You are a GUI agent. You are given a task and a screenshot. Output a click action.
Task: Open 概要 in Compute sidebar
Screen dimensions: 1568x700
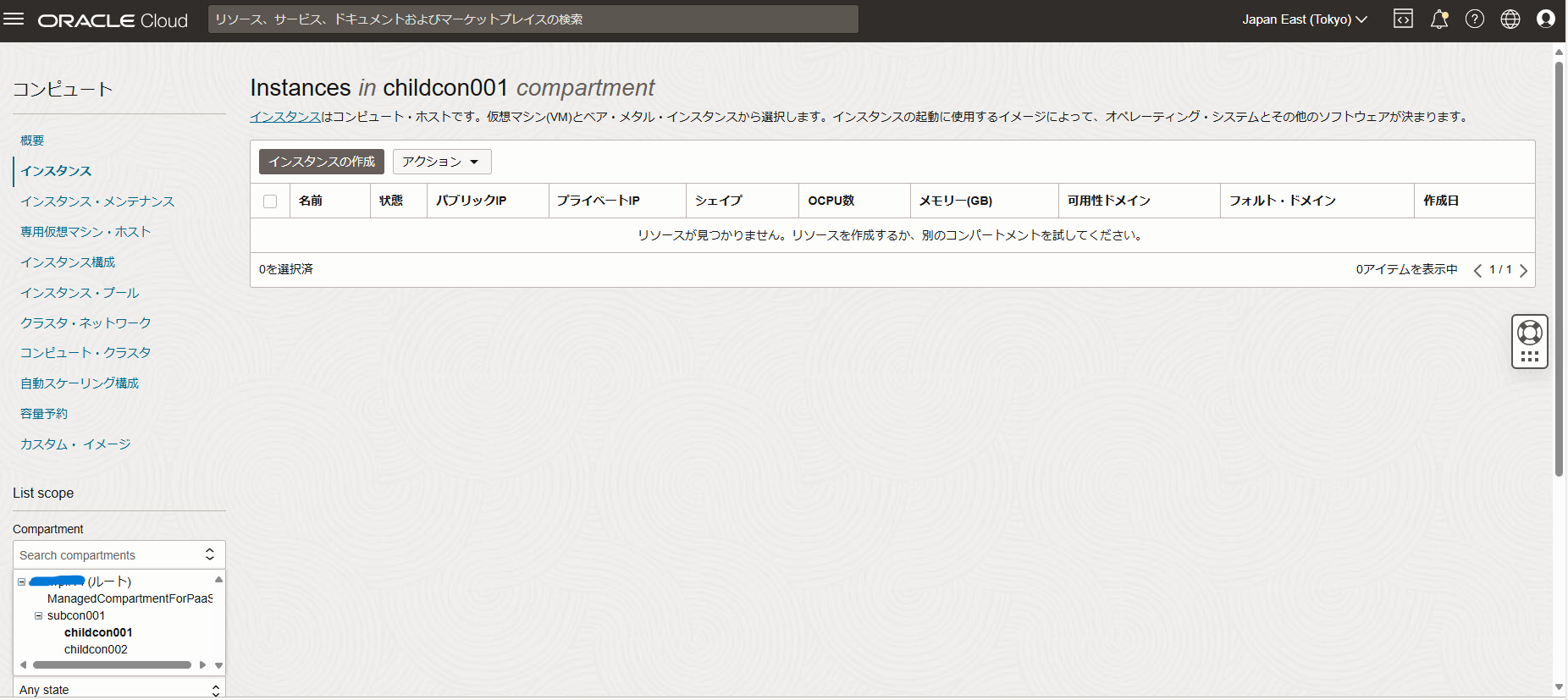point(32,141)
